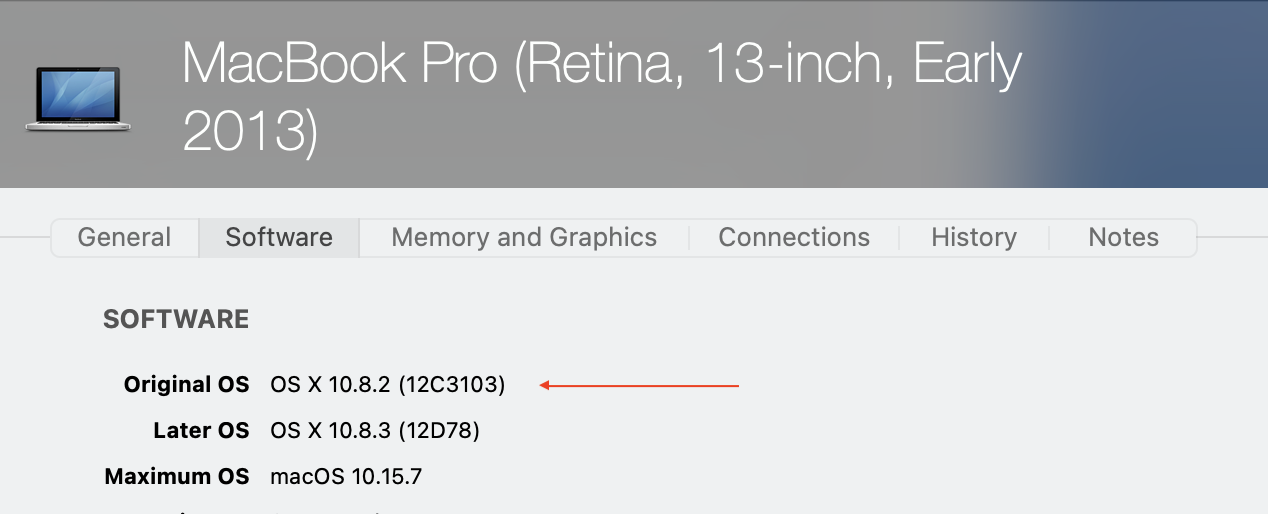Click the MacBook Pro laptop icon

pyautogui.click(x=78, y=99)
